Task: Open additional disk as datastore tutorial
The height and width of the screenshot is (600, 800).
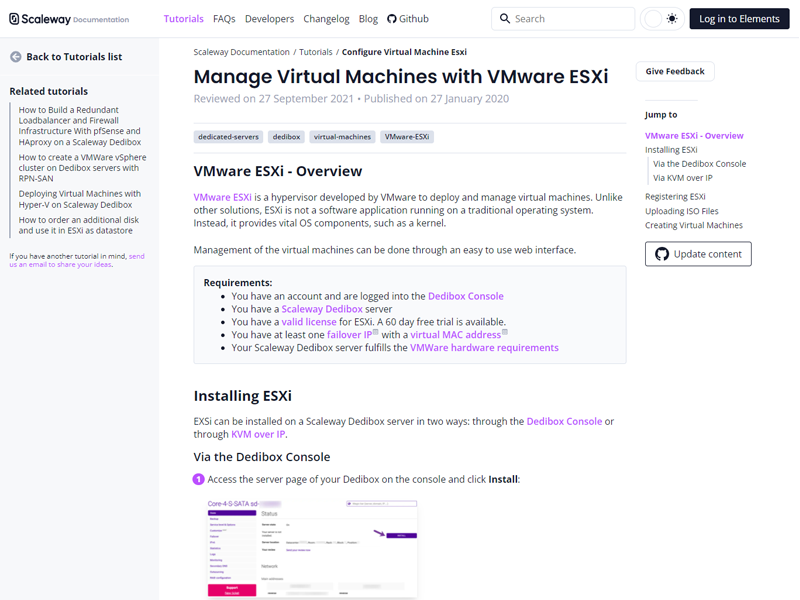Action: point(79,225)
